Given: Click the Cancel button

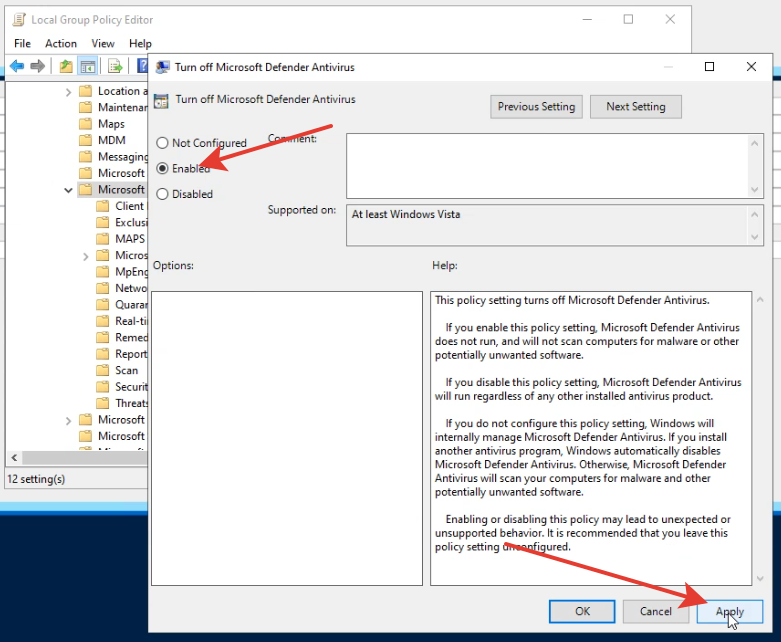Looking at the screenshot, I should click(655, 611).
